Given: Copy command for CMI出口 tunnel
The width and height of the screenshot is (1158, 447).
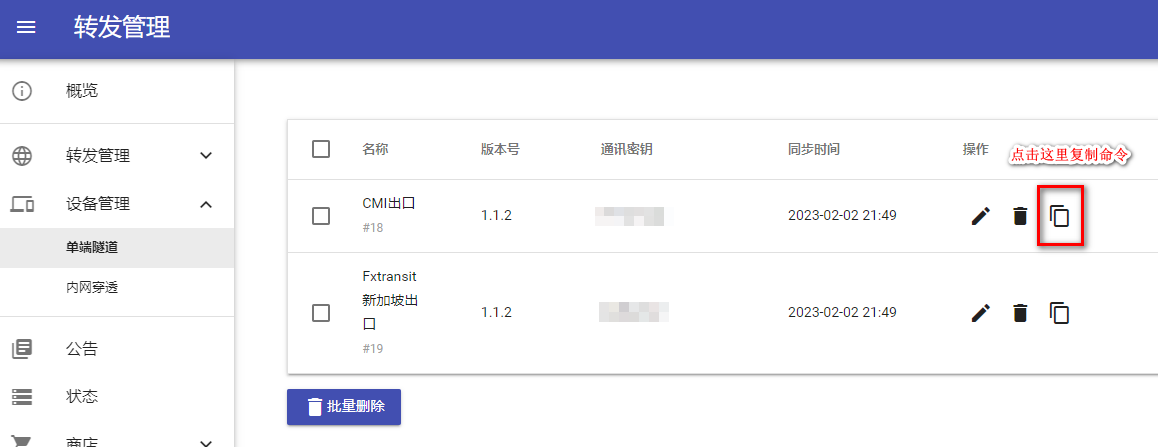Looking at the screenshot, I should [1060, 216].
